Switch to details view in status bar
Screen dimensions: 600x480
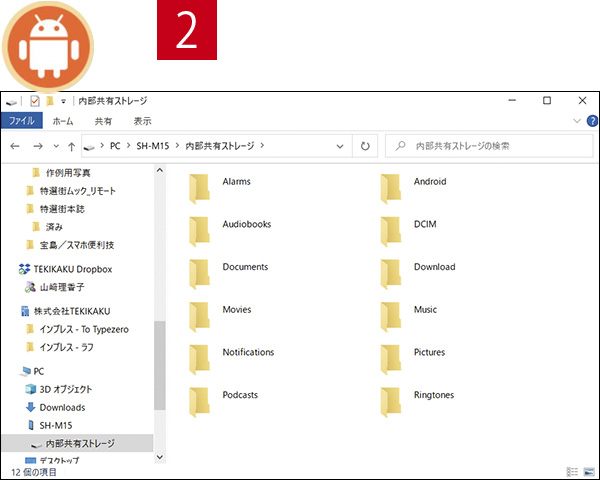click(x=573, y=471)
